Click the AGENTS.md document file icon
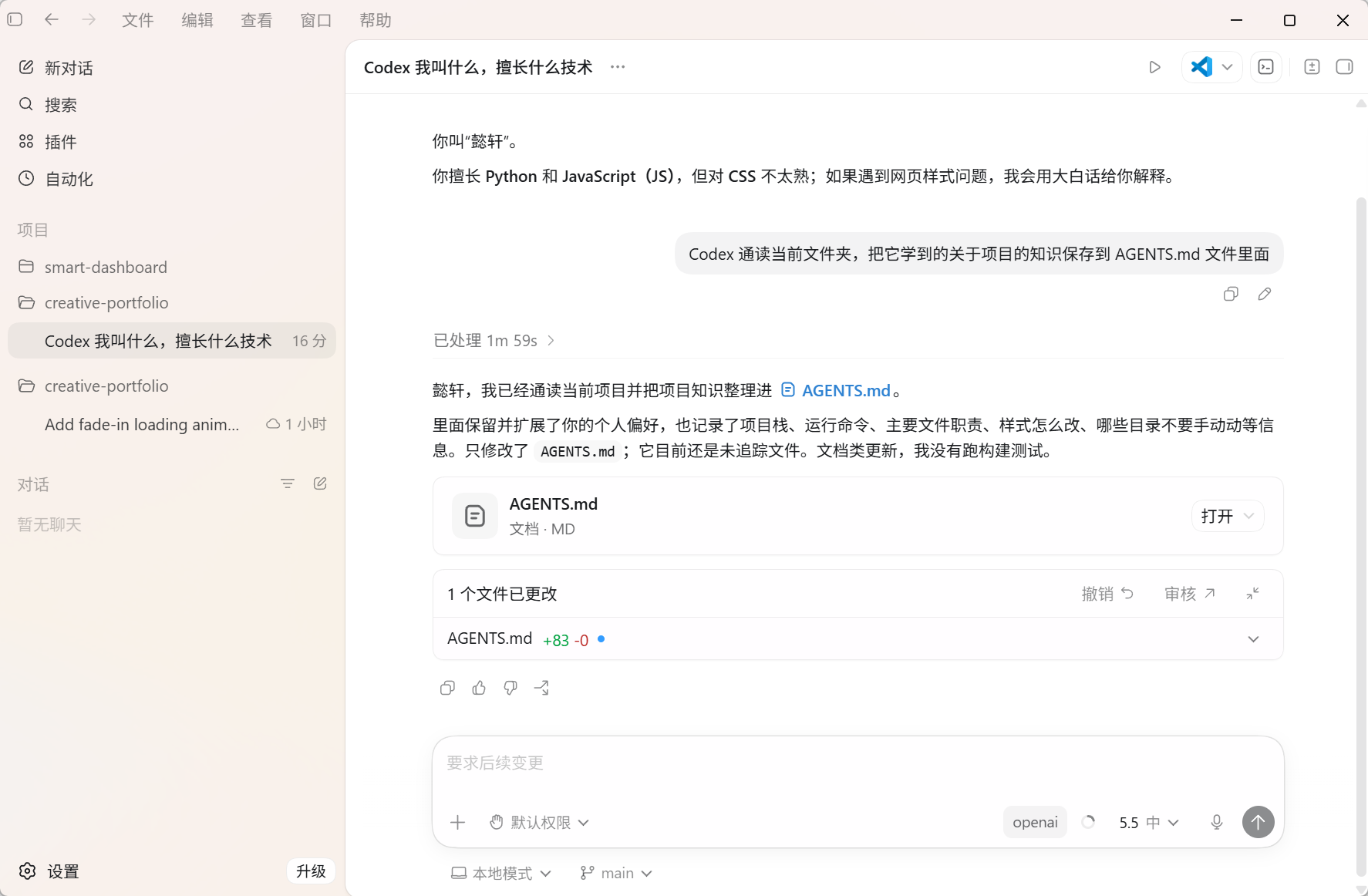 click(x=475, y=516)
